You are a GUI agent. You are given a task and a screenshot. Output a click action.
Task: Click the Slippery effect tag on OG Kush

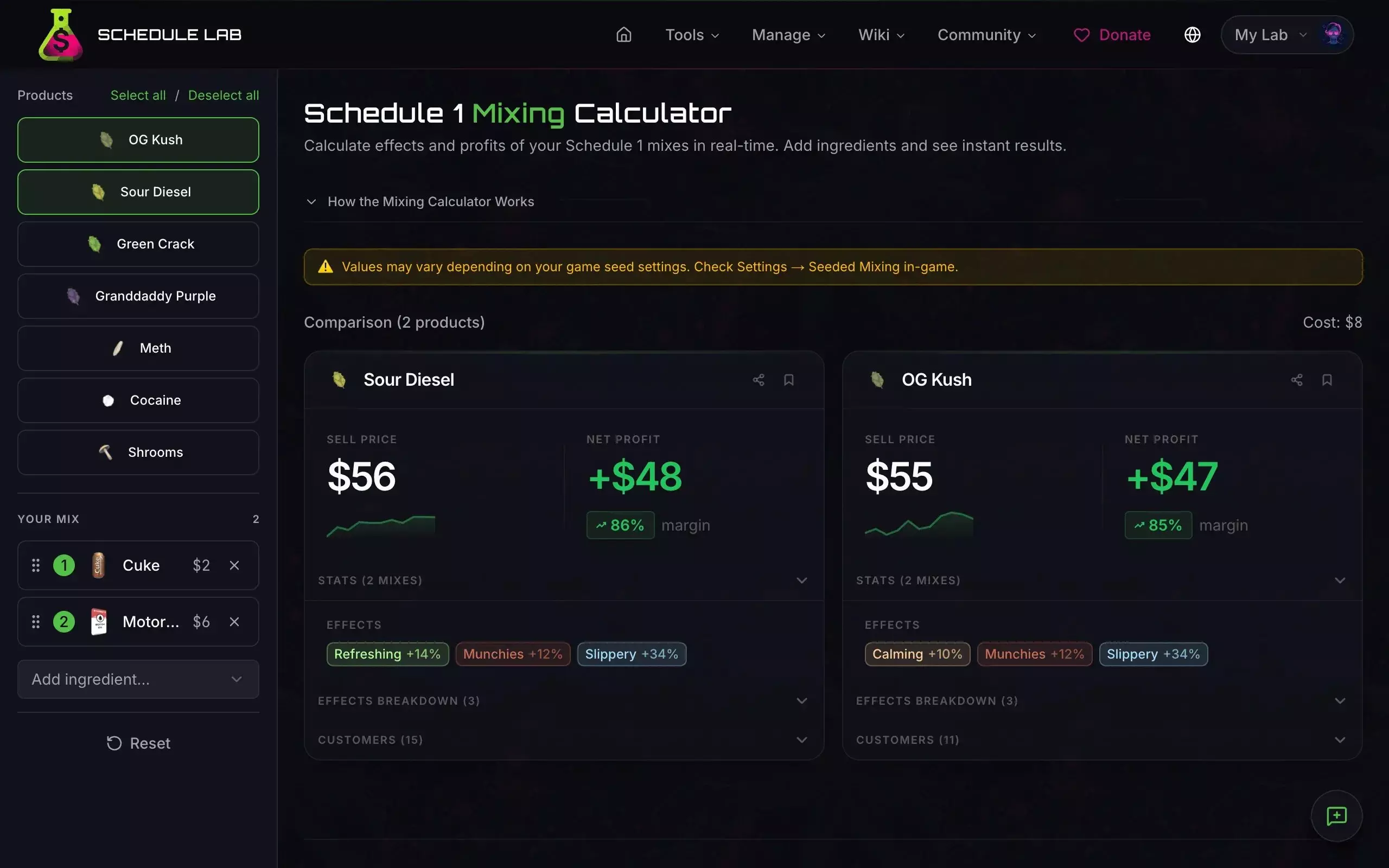point(1152,654)
